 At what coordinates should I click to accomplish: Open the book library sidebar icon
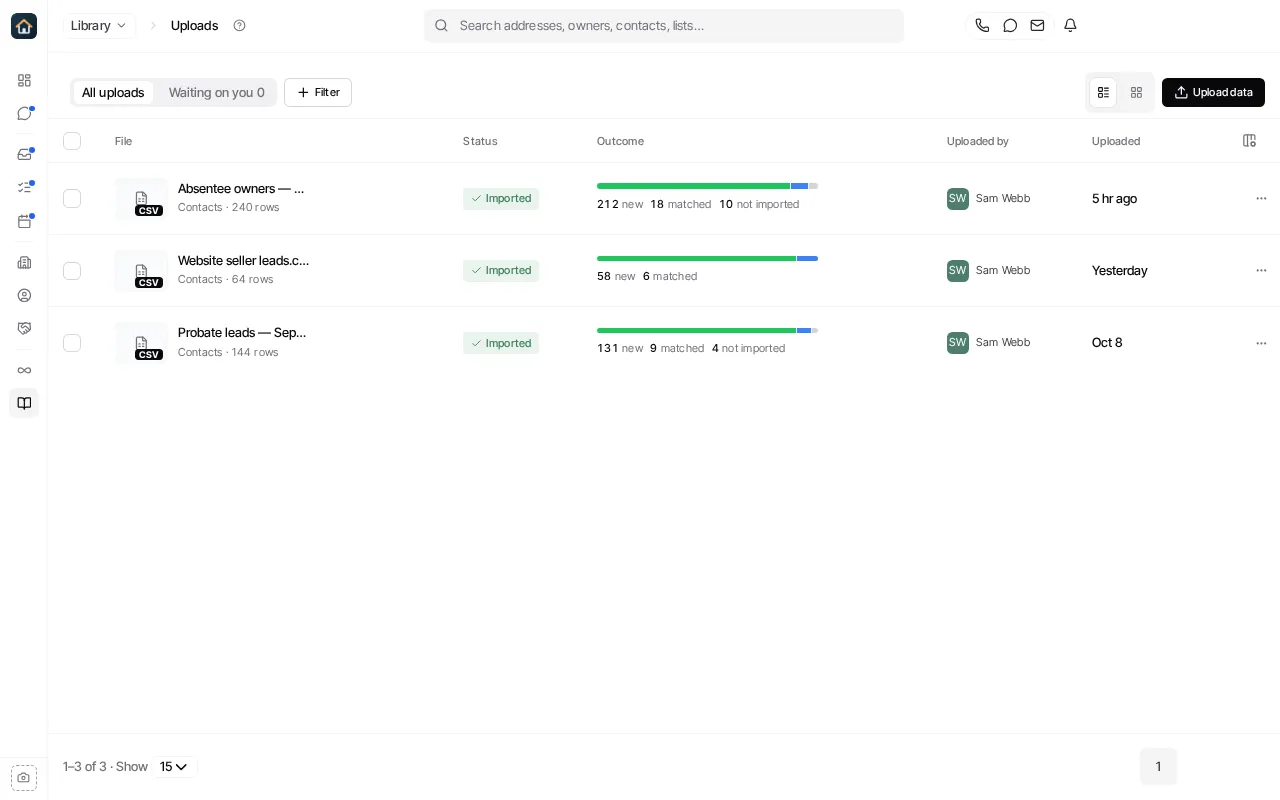tap(24, 403)
